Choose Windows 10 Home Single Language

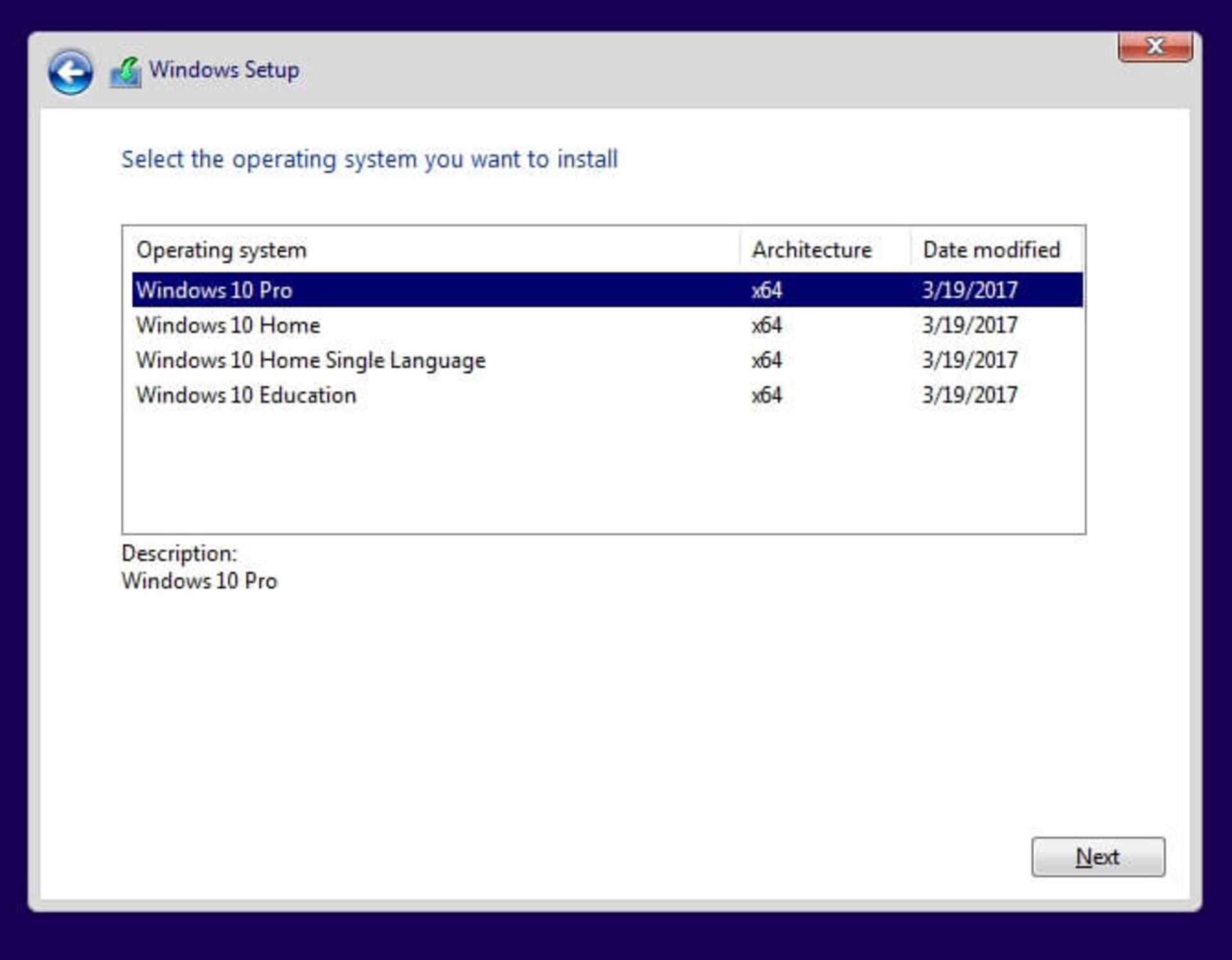[x=607, y=360]
